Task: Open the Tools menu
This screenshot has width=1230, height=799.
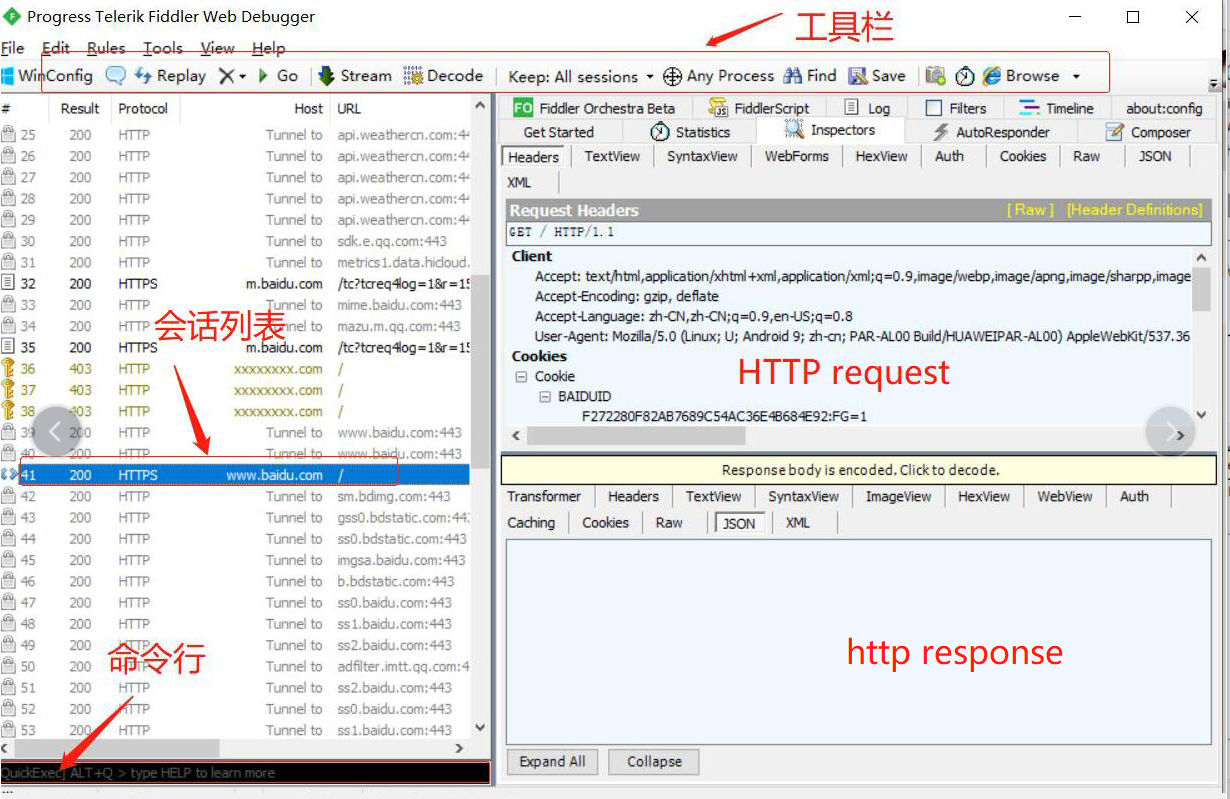Action: pos(163,48)
